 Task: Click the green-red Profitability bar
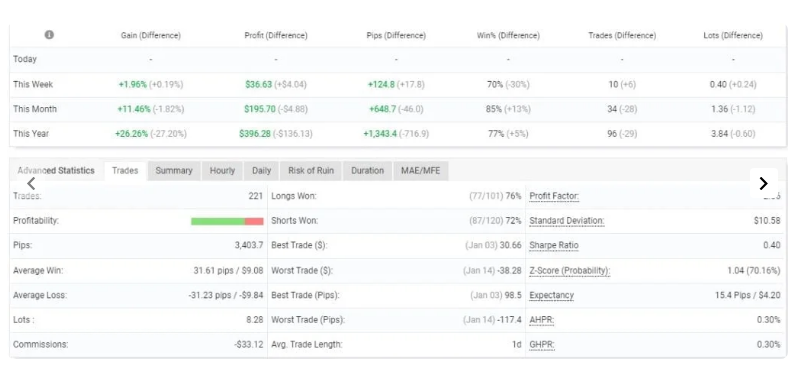(x=227, y=221)
